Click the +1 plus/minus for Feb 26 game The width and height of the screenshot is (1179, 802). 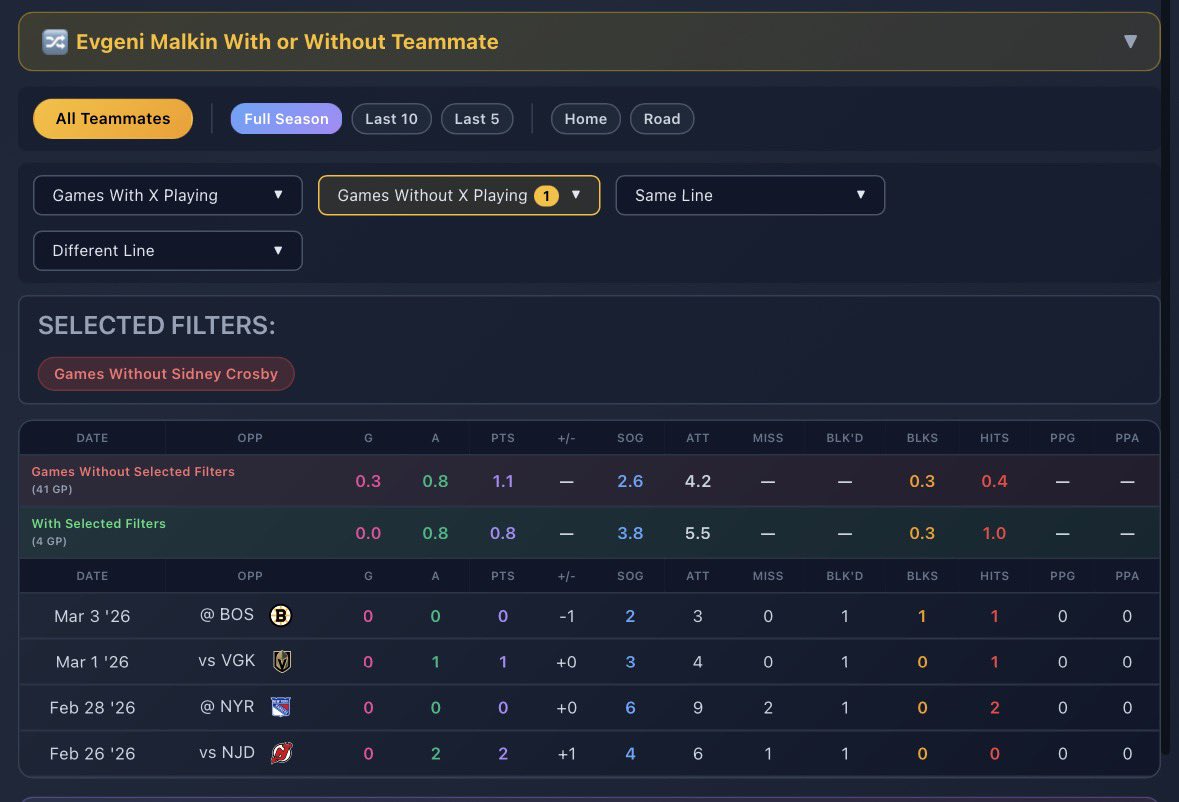566,754
